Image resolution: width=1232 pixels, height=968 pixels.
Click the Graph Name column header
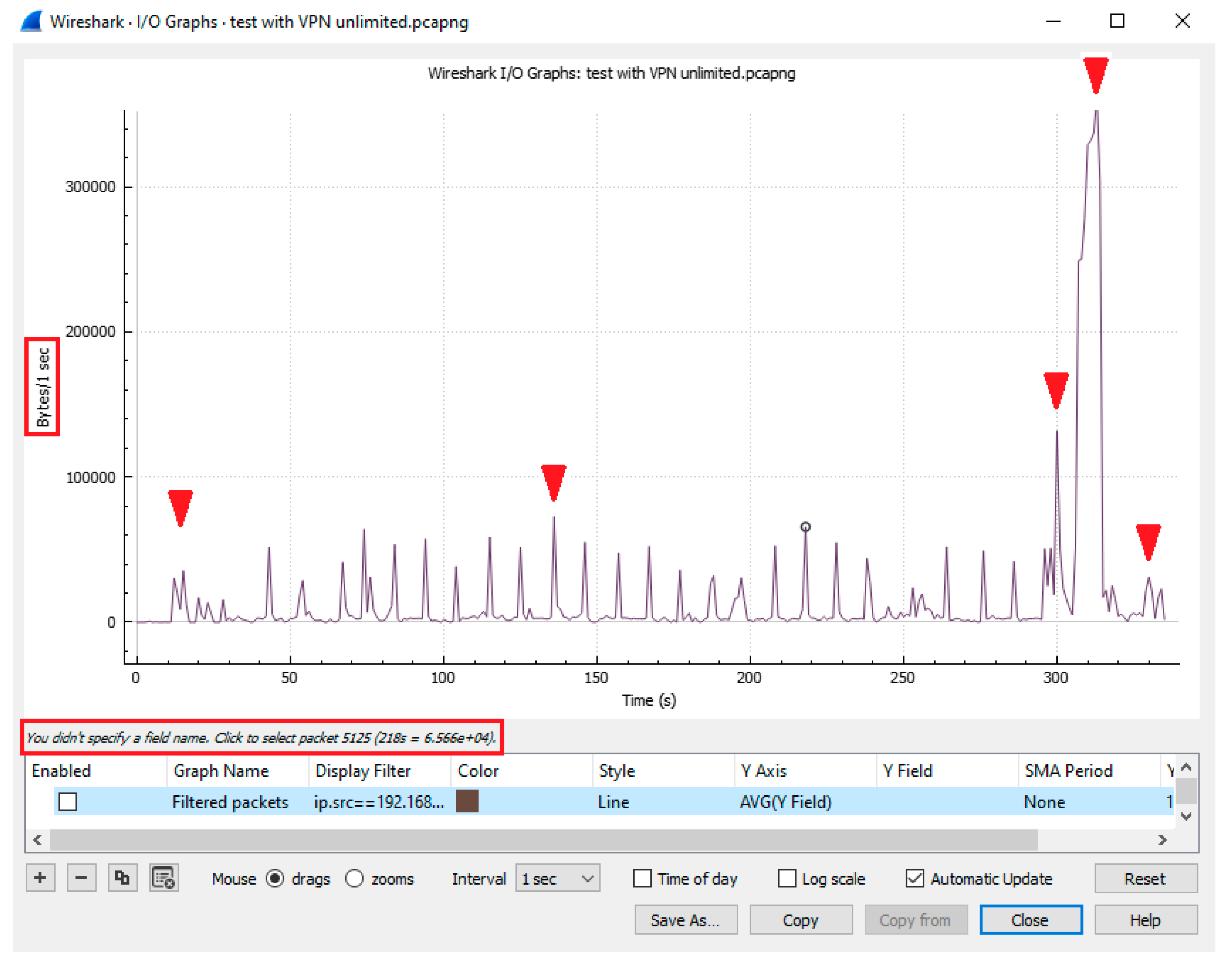tap(238, 771)
